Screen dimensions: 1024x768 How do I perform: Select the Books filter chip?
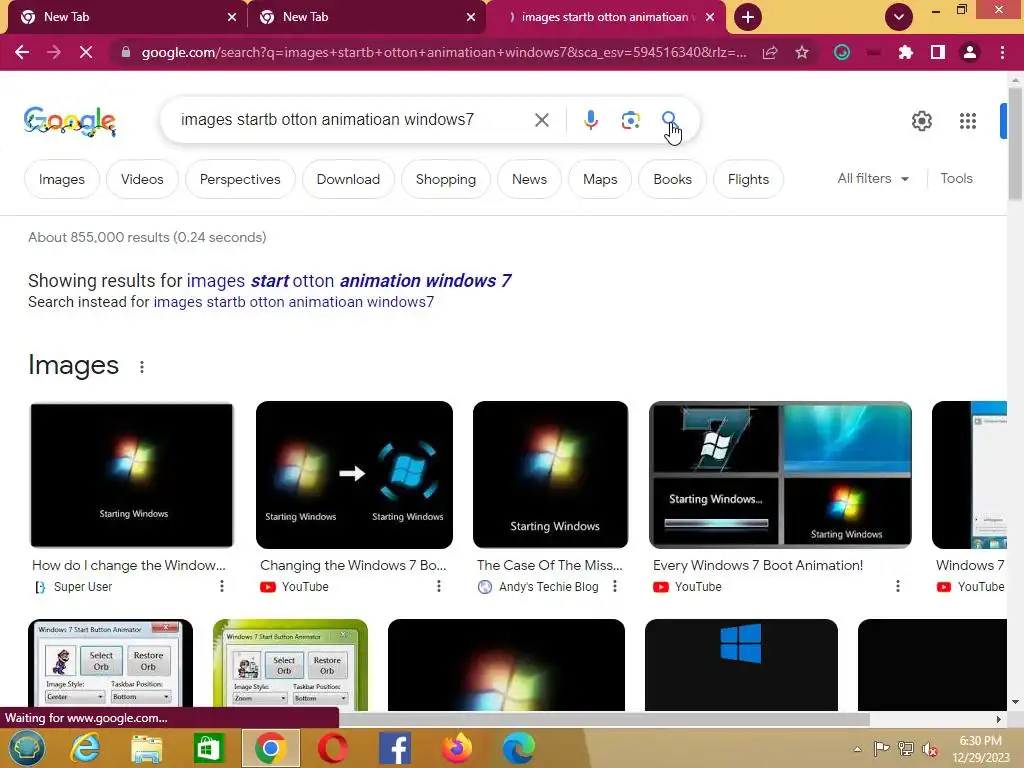[x=672, y=179]
